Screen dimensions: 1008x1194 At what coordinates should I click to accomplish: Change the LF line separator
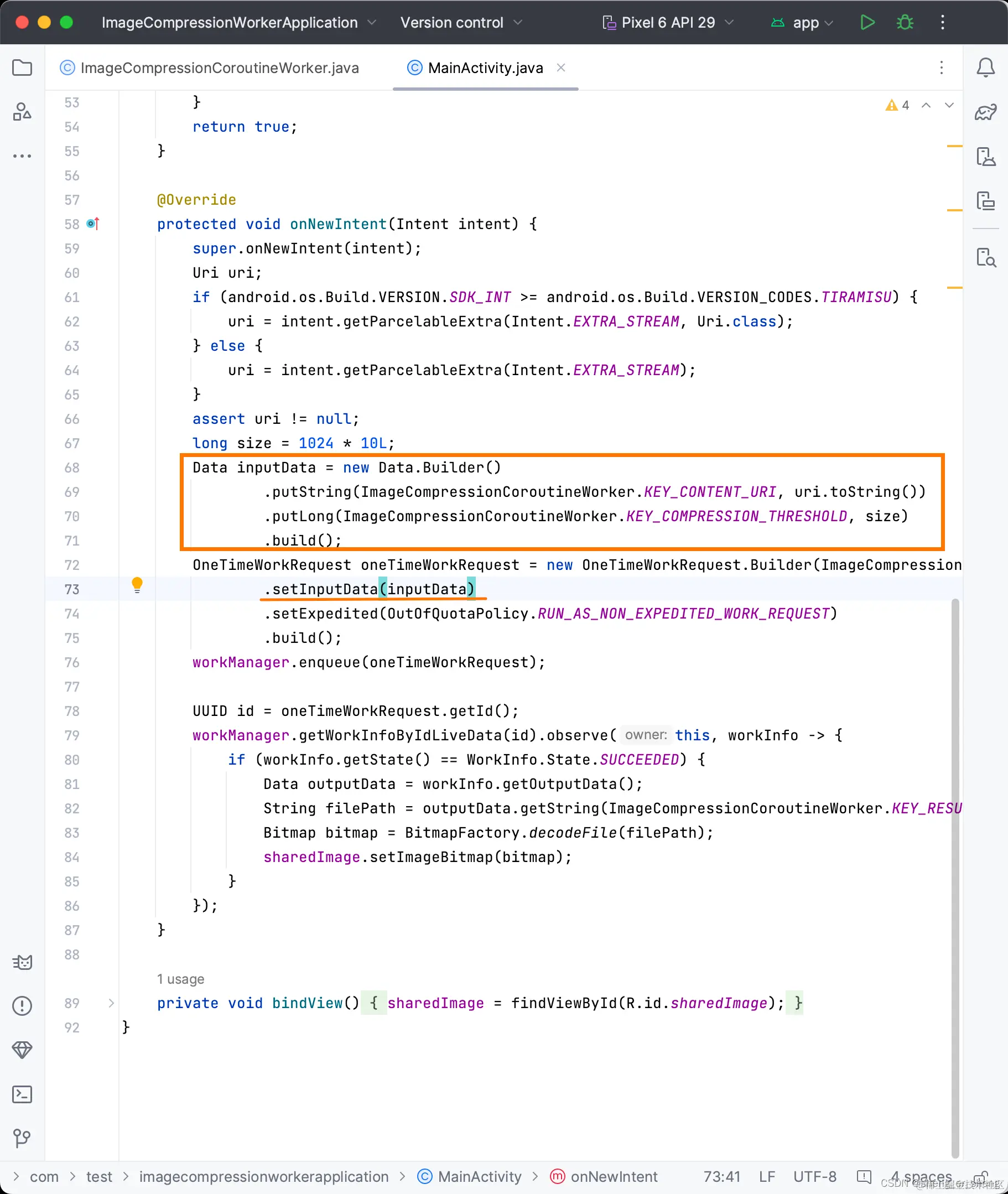tap(767, 1177)
